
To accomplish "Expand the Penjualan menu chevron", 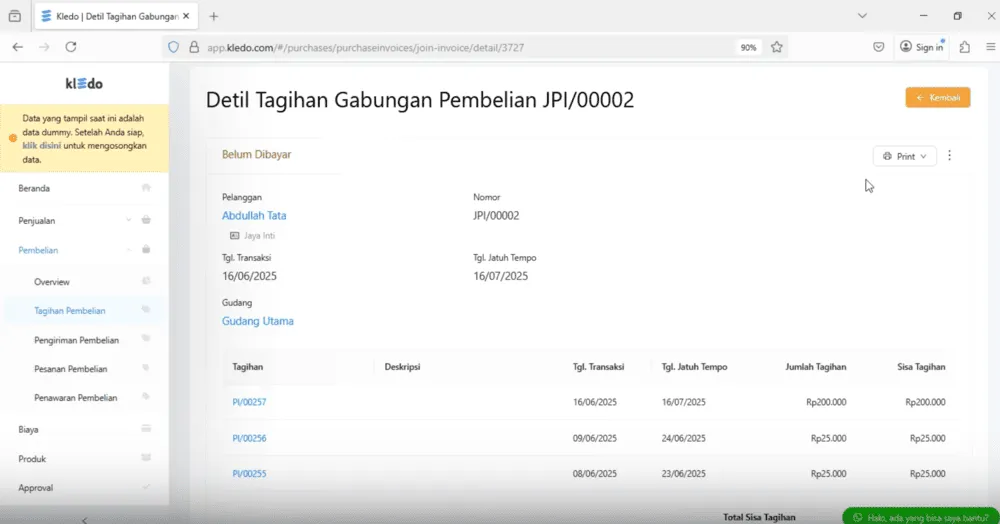I will [x=129, y=220].
